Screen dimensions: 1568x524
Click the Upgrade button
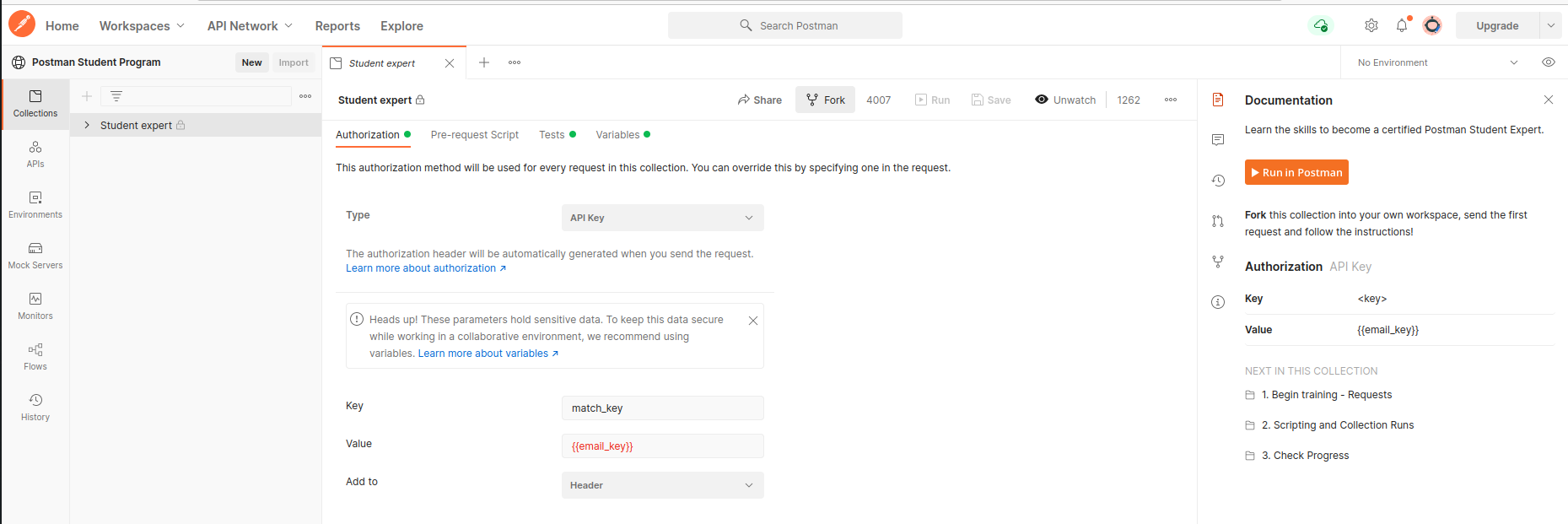[x=1497, y=25]
